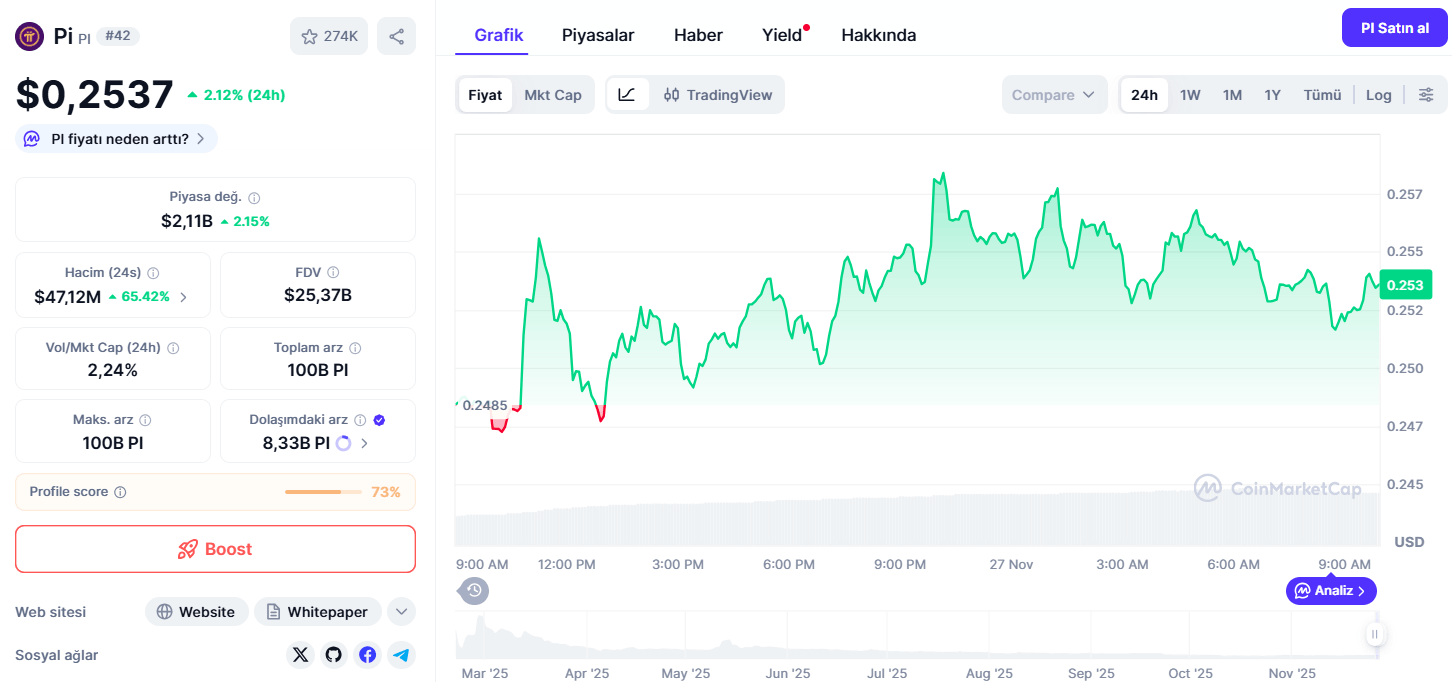This screenshot has height=682, width=1452.
Task: Open the GitHub social icon
Action: click(334, 655)
